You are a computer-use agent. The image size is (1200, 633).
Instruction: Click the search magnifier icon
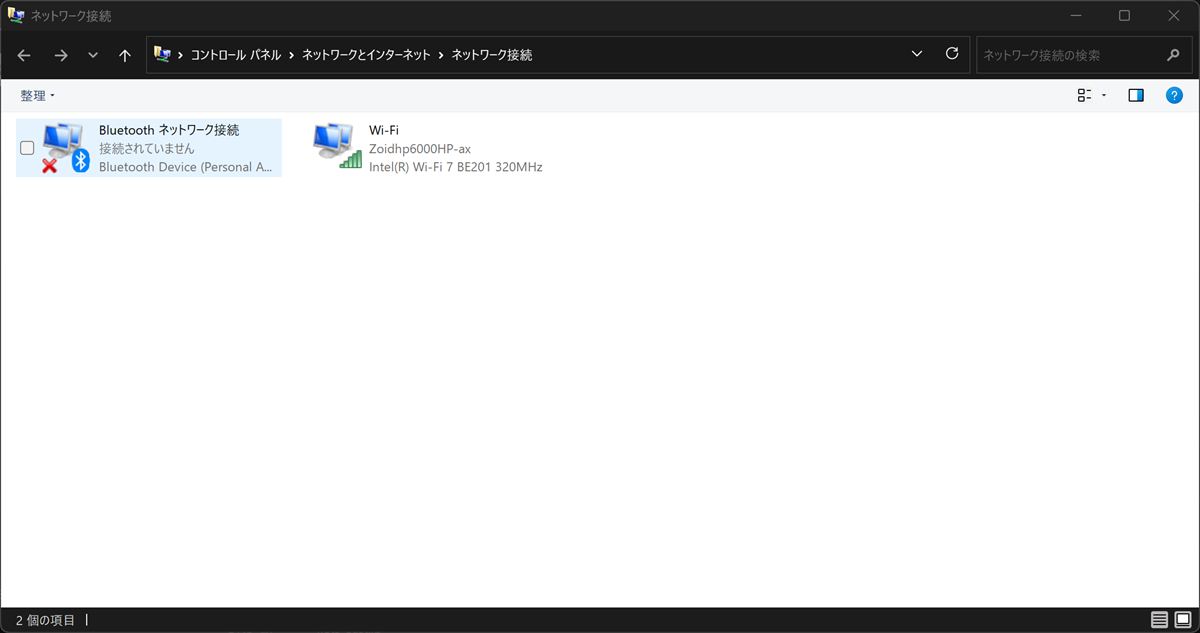coord(1174,55)
